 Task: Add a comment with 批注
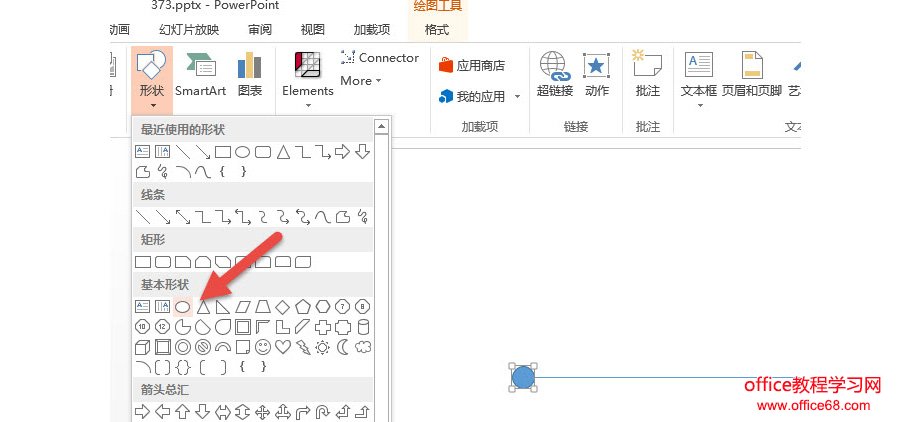(x=647, y=75)
